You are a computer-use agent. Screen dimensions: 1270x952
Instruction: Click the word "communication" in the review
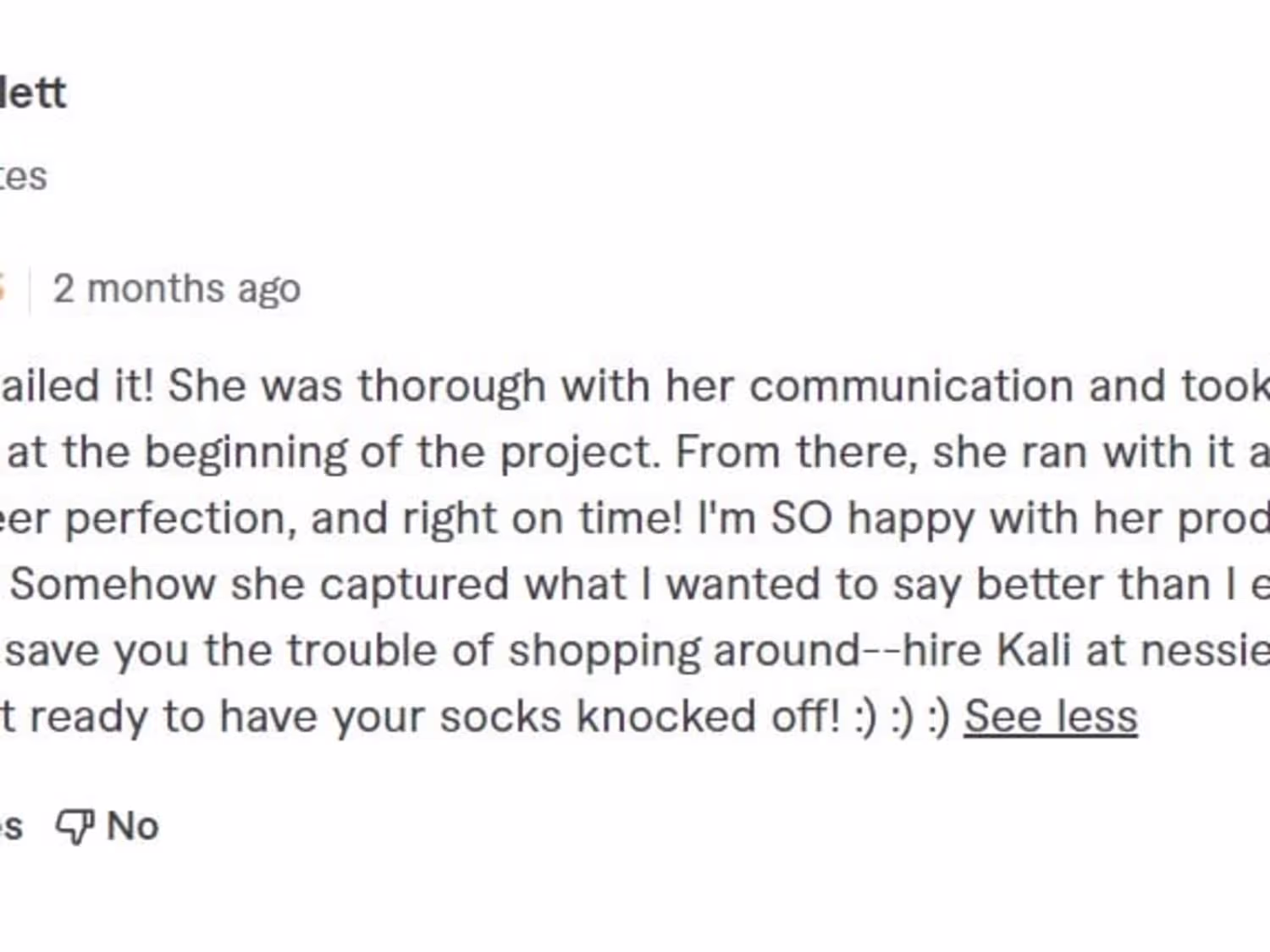(911, 386)
